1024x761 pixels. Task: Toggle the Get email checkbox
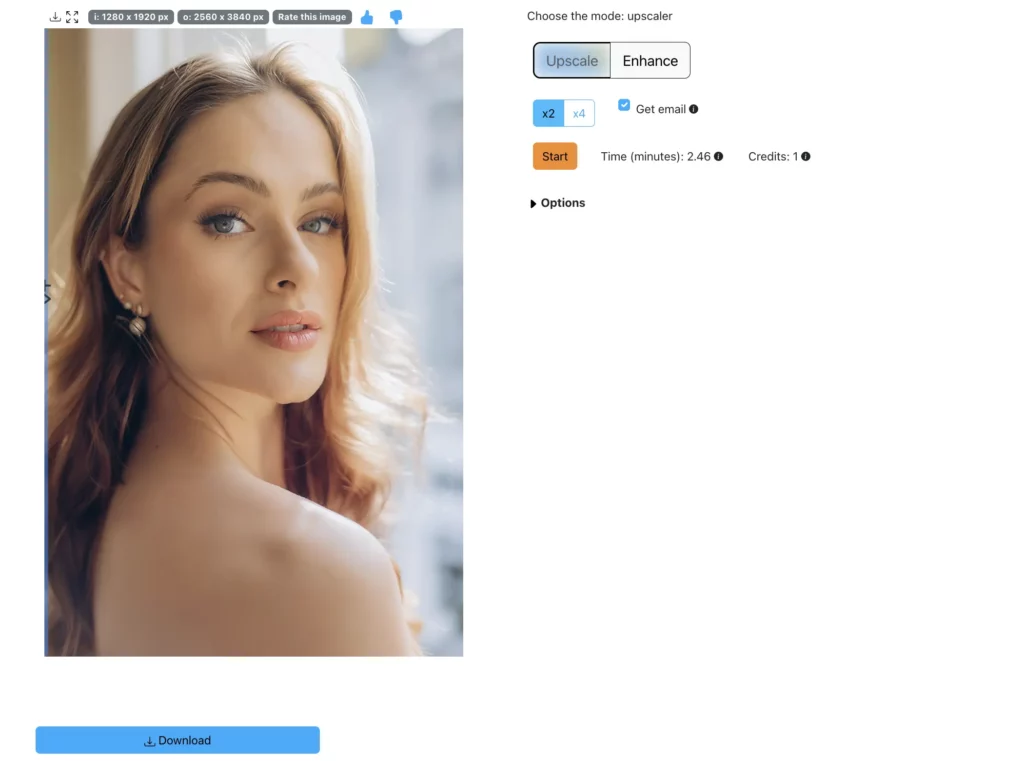point(624,105)
